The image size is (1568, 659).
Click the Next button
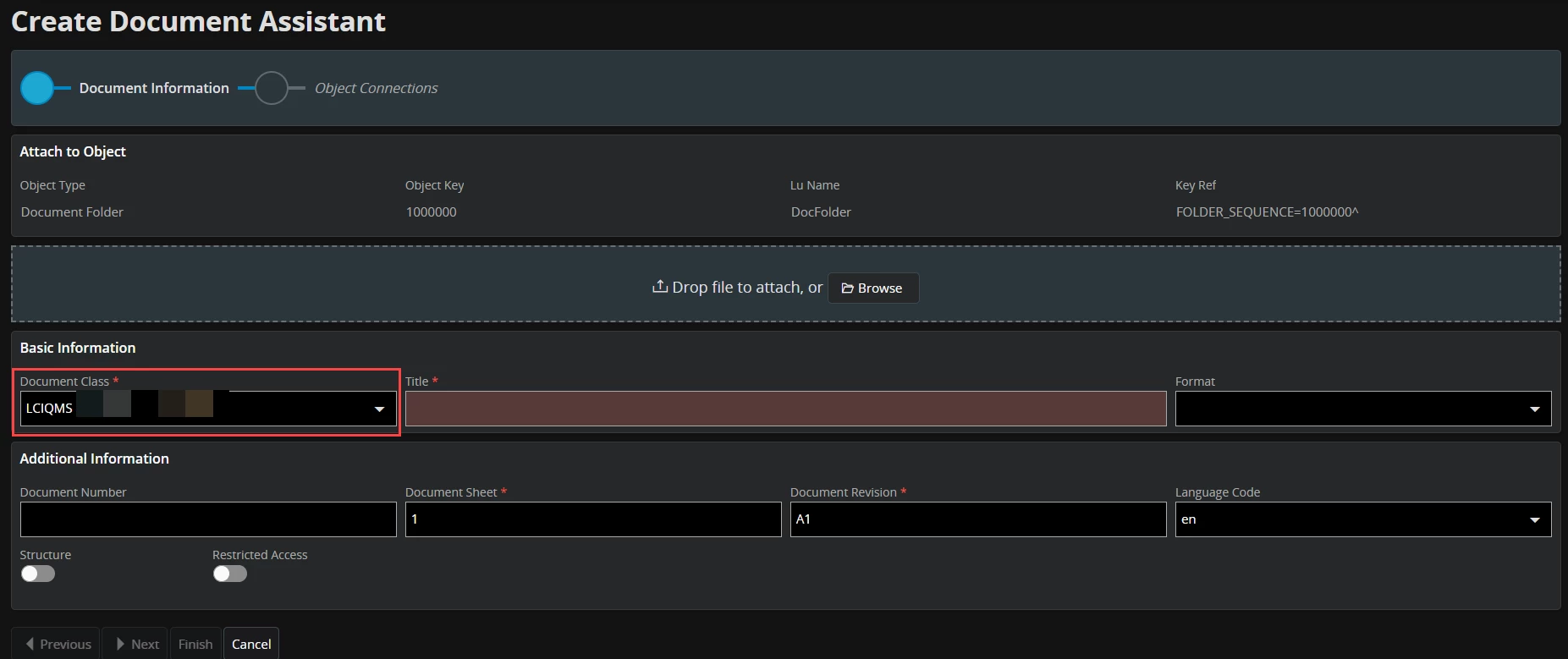pos(135,644)
